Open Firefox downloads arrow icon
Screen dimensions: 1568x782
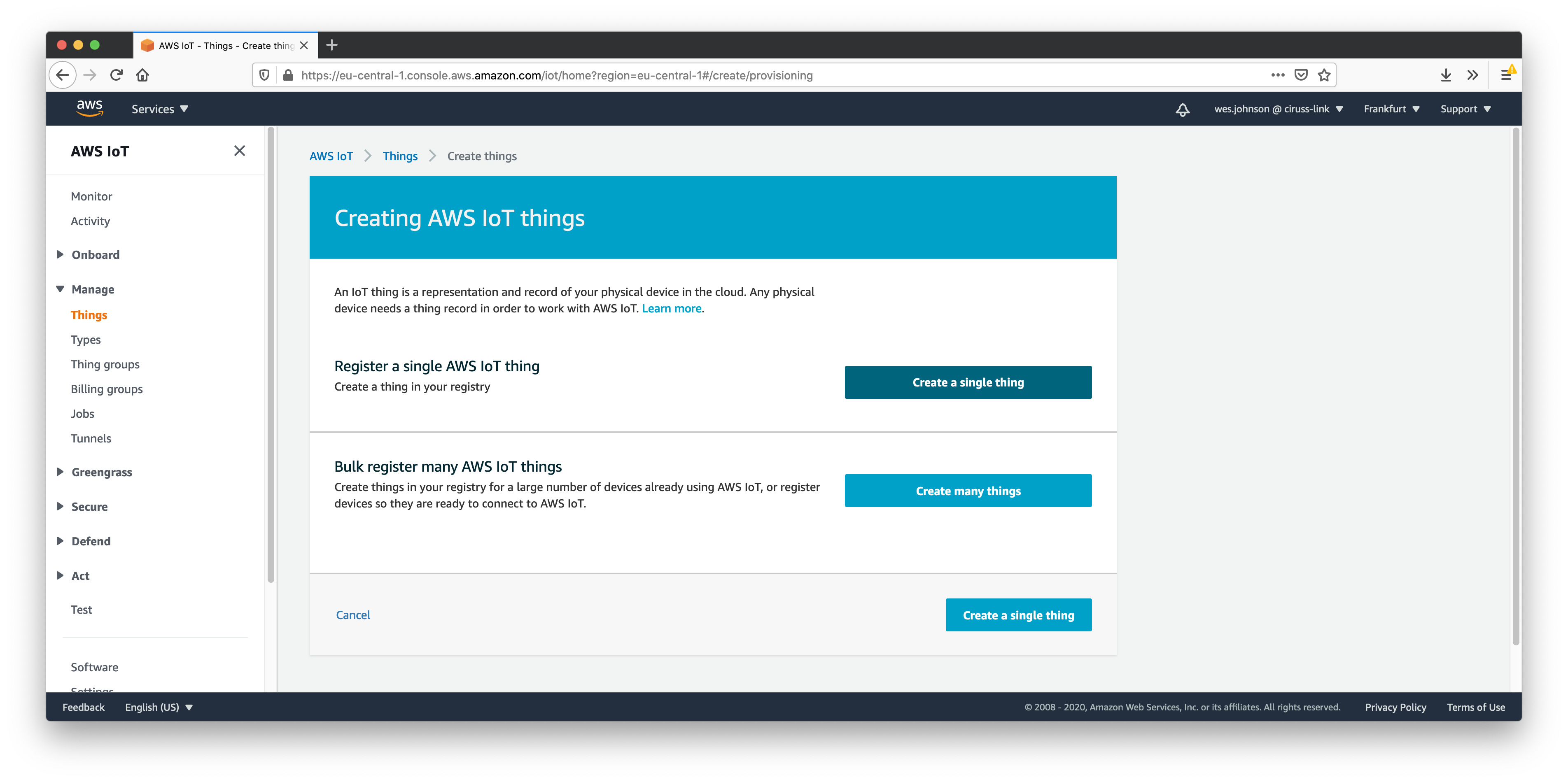[1446, 75]
